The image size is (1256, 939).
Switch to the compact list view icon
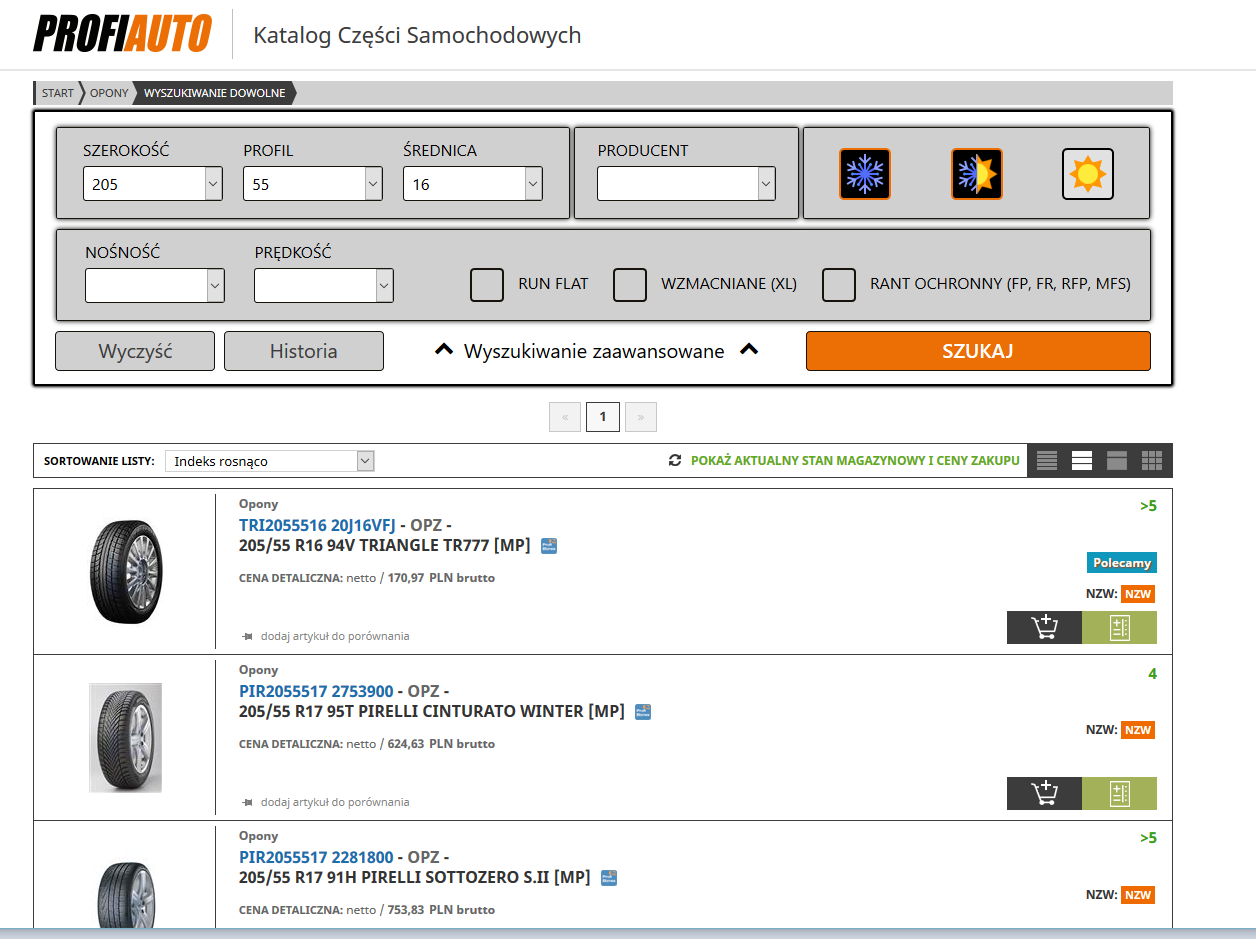(1047, 461)
